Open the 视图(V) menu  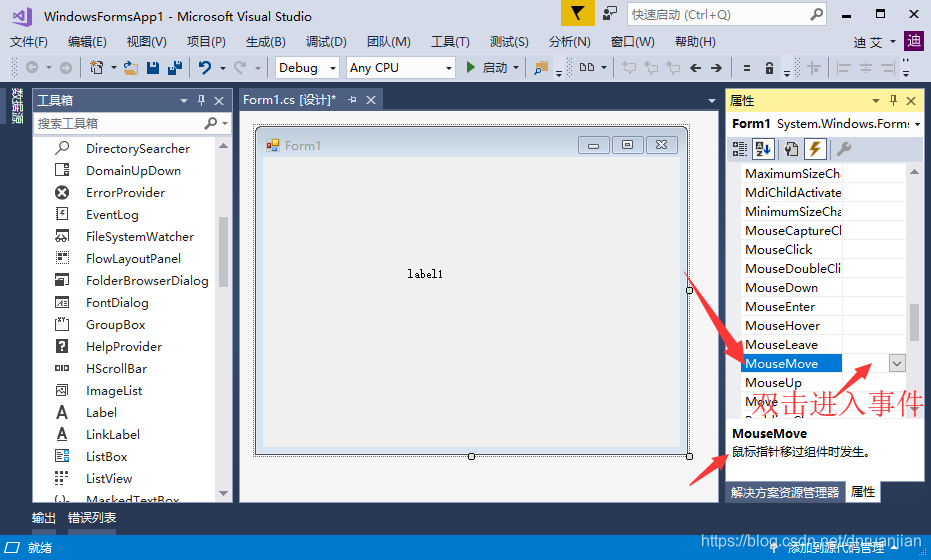tap(146, 42)
